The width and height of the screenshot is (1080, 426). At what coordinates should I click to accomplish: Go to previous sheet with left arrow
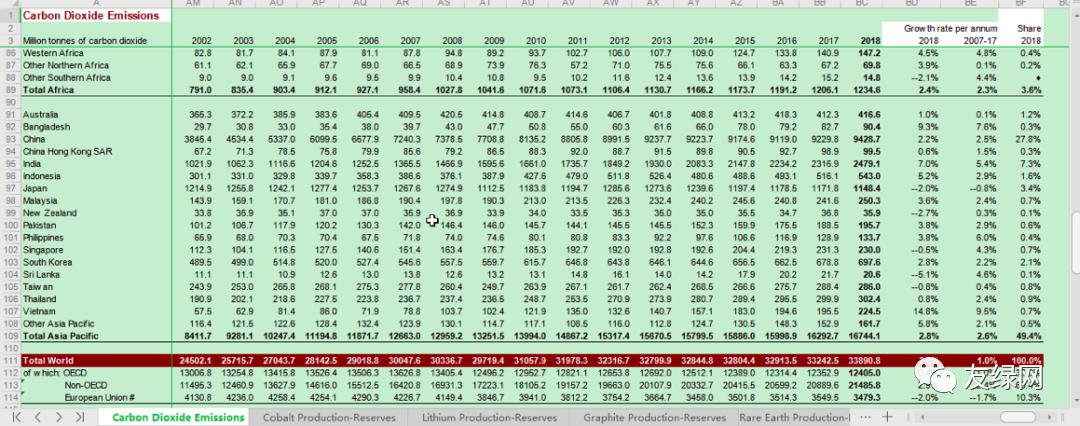38,417
